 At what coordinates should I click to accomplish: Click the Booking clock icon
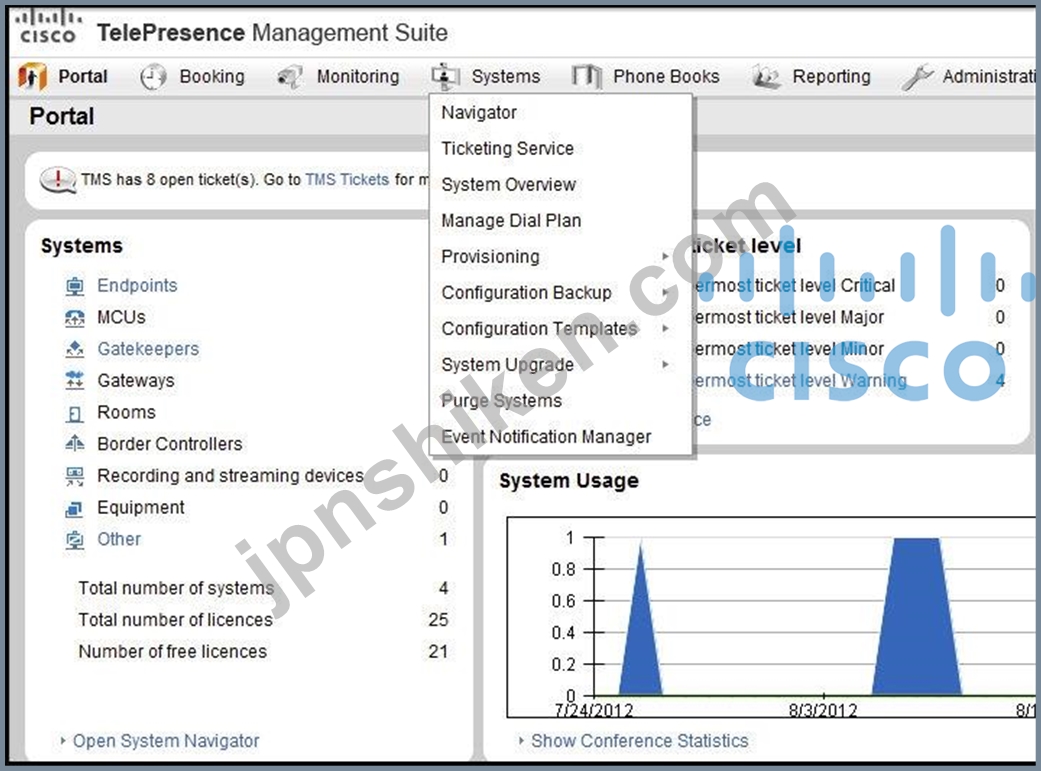pyautogui.click(x=153, y=77)
